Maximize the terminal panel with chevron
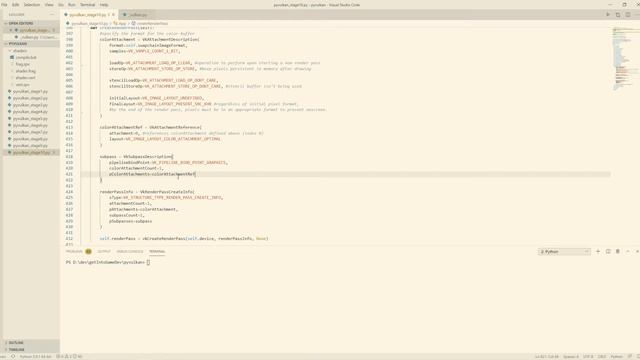 click(628, 251)
